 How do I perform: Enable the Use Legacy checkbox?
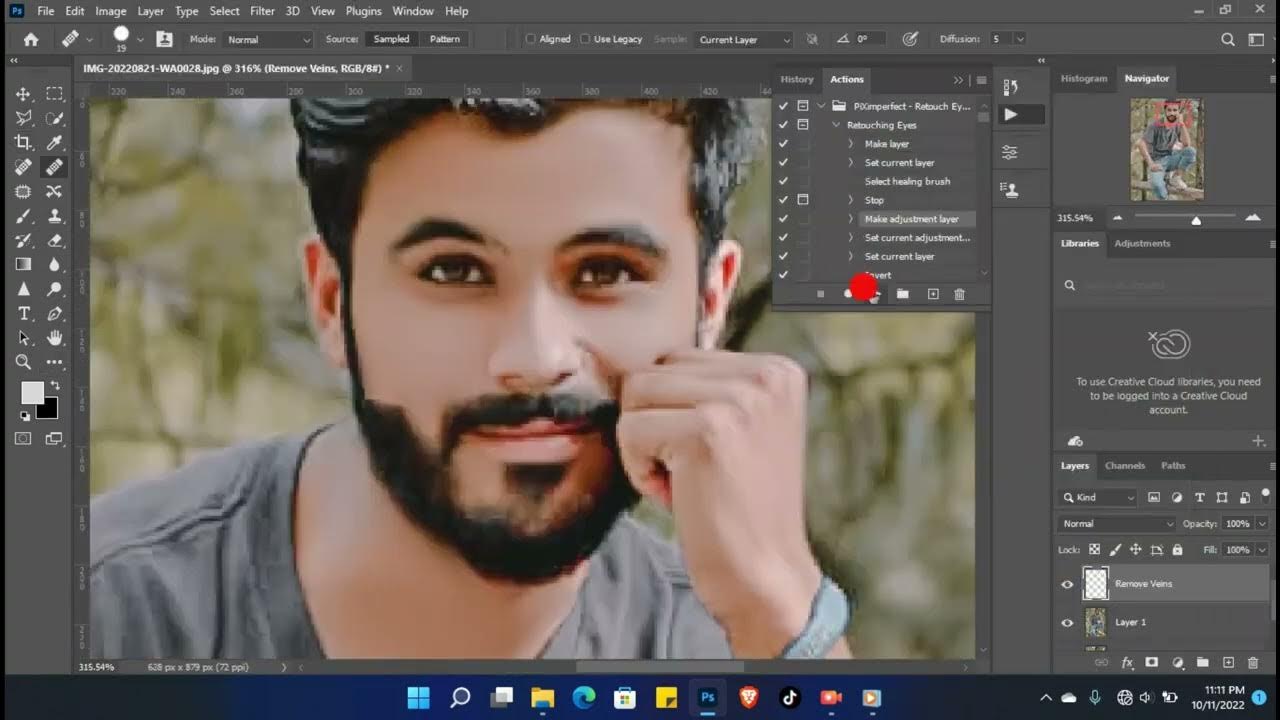coord(585,40)
